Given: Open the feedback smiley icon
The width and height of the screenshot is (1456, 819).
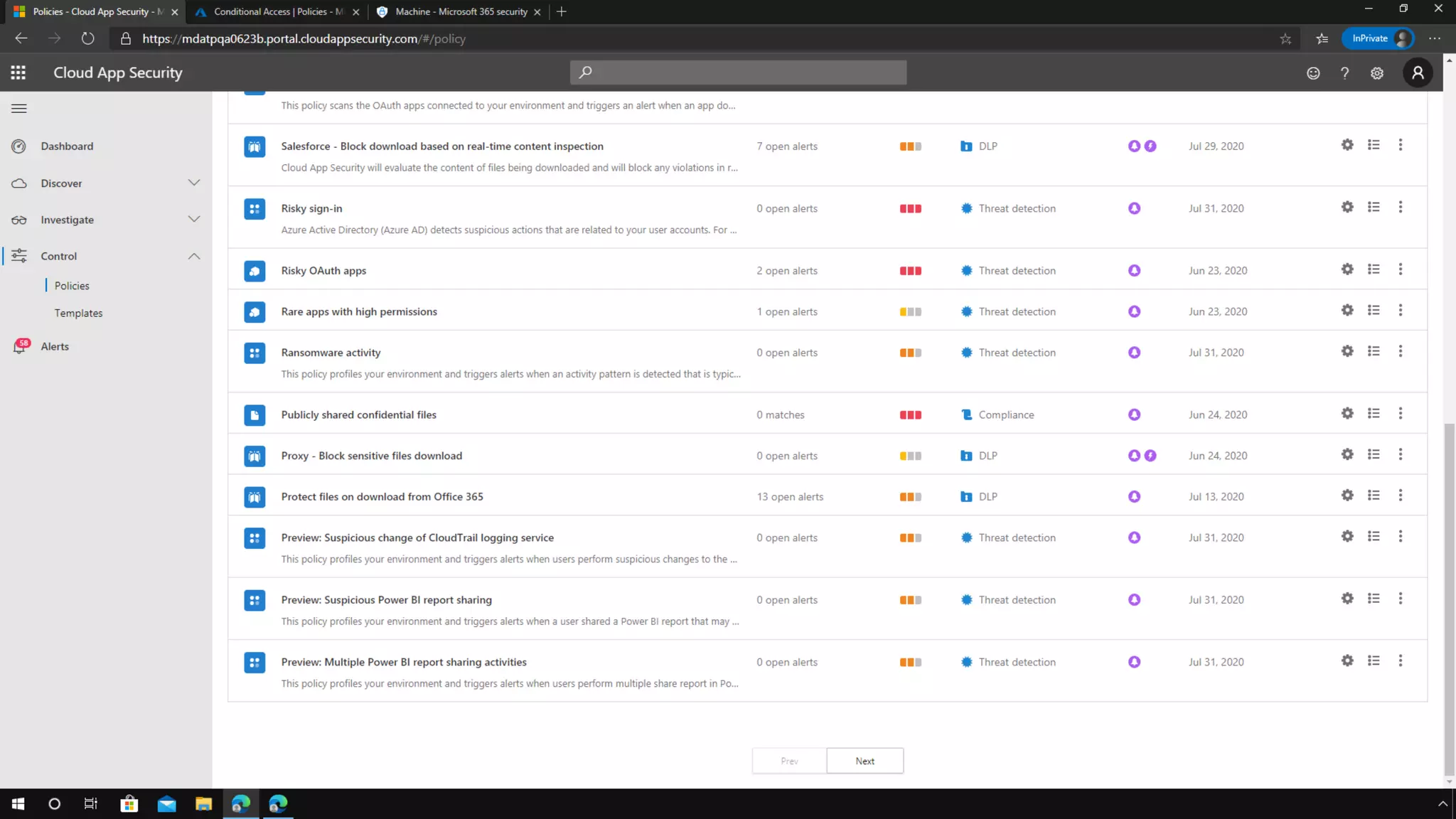Looking at the screenshot, I should tap(1313, 73).
